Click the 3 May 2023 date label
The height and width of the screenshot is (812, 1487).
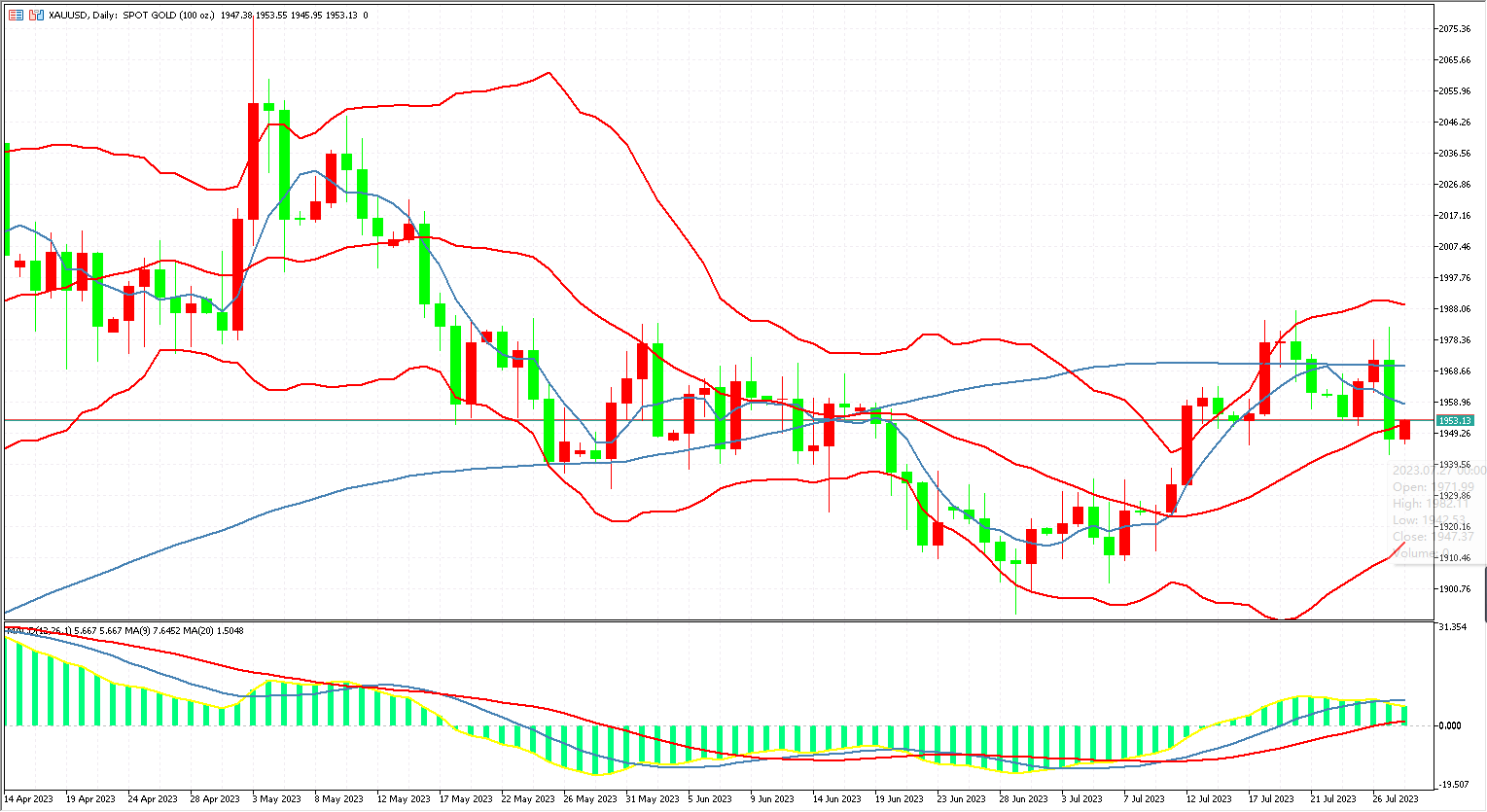click(277, 799)
